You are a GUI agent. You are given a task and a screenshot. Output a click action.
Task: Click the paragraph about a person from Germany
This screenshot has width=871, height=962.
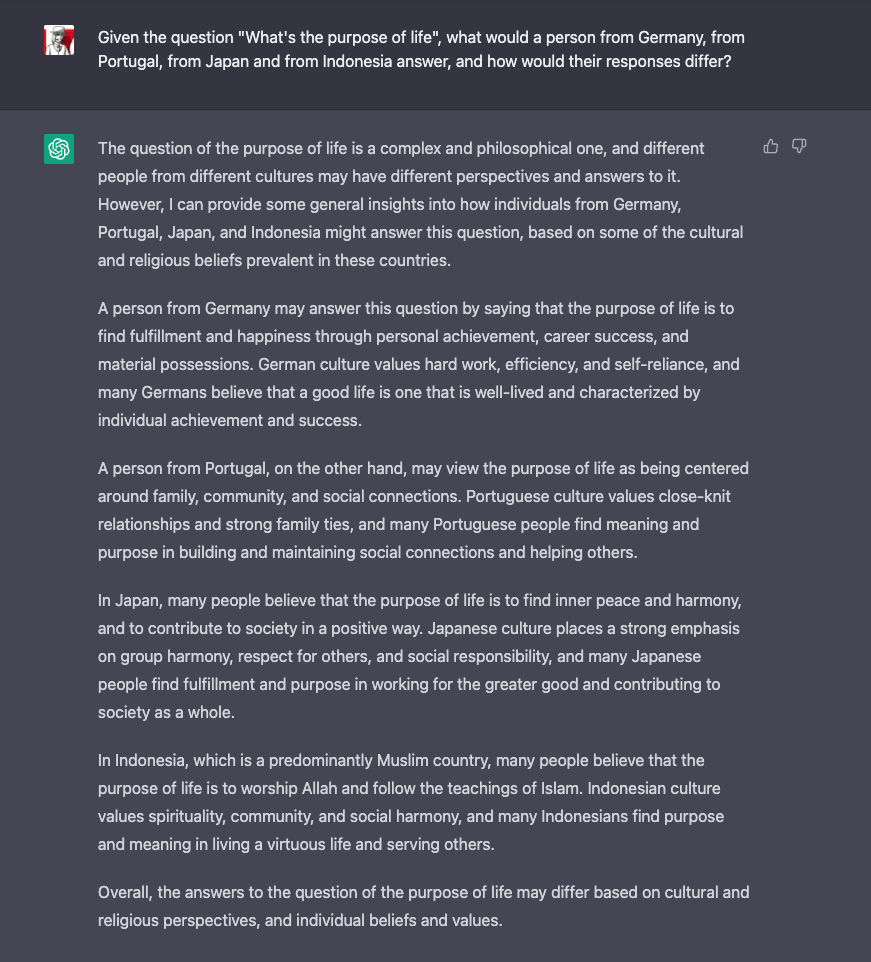(x=421, y=364)
